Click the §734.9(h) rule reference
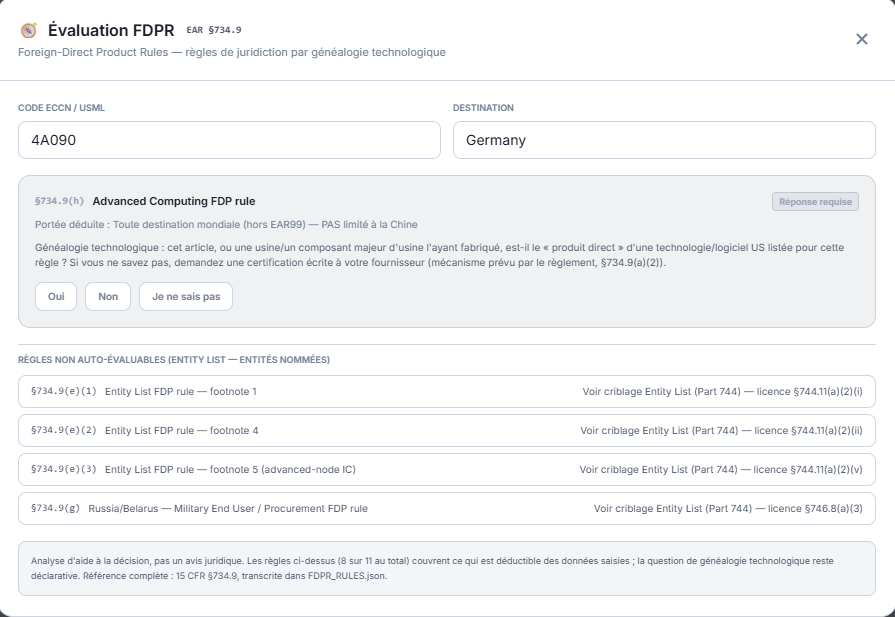Screen dimensions: 895x617 point(59,201)
